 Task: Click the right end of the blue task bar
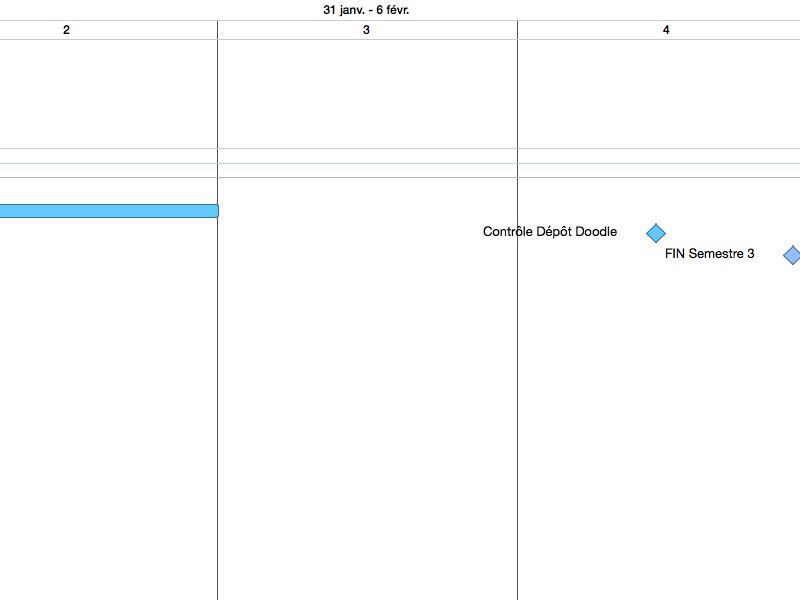click(x=214, y=211)
